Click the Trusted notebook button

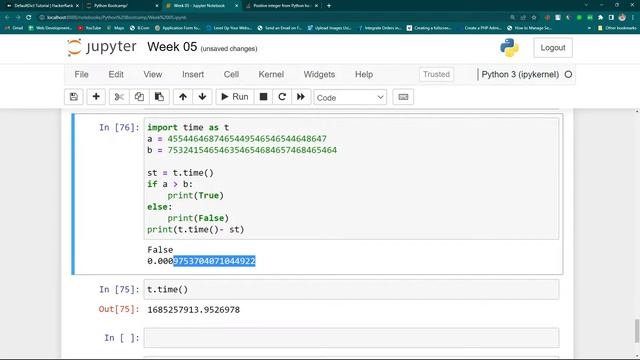436,74
